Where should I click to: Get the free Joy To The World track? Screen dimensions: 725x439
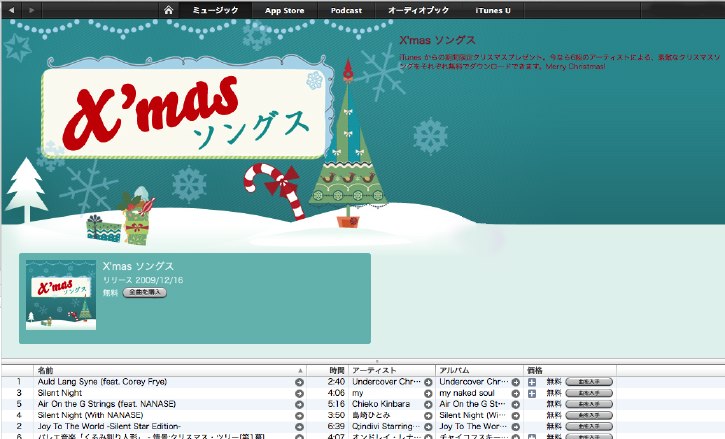(x=589, y=427)
